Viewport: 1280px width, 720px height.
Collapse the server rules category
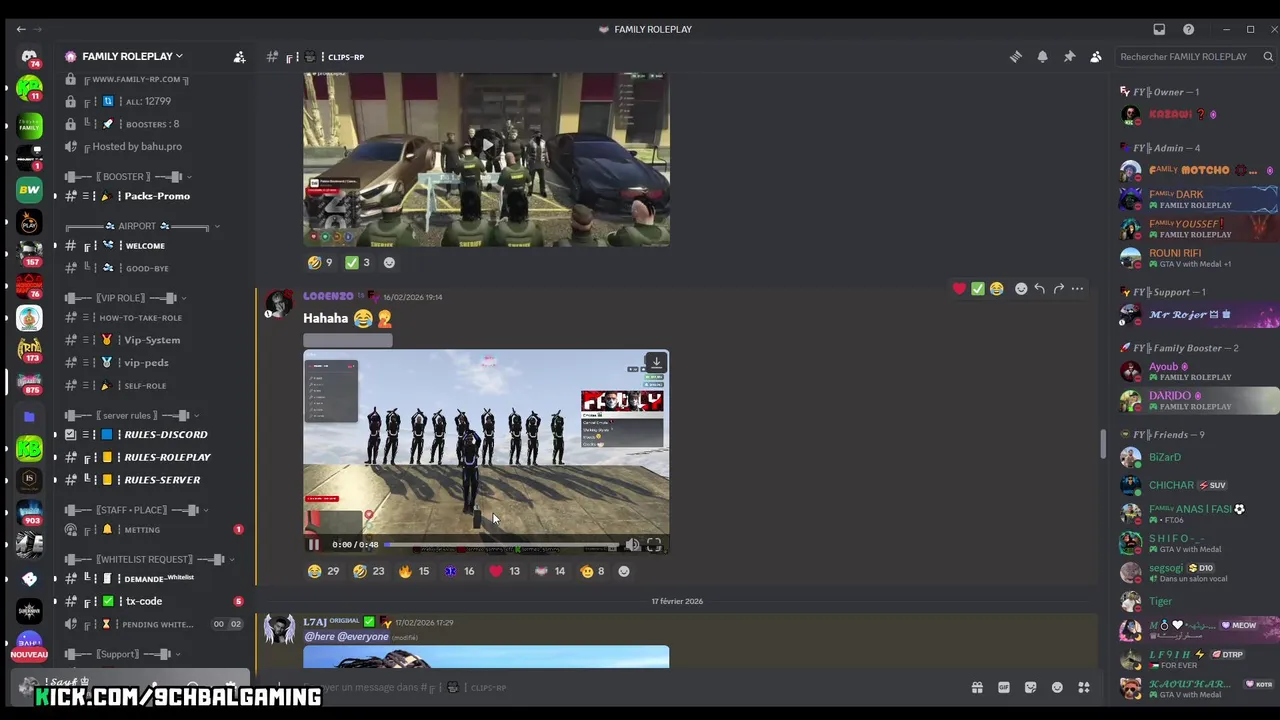(131, 415)
